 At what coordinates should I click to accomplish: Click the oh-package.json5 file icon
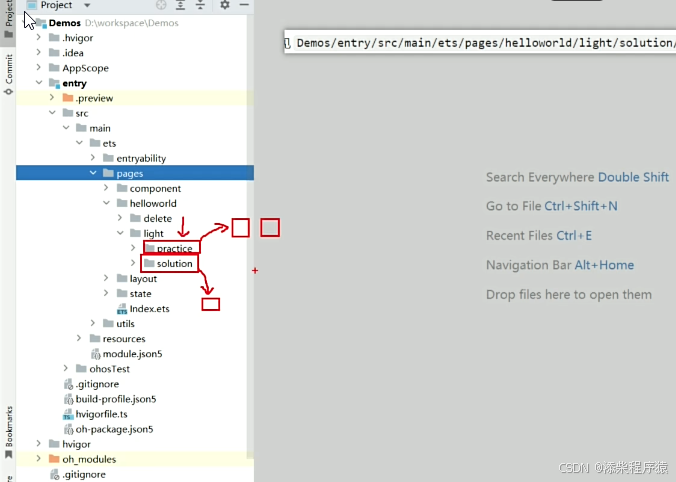click(68, 429)
